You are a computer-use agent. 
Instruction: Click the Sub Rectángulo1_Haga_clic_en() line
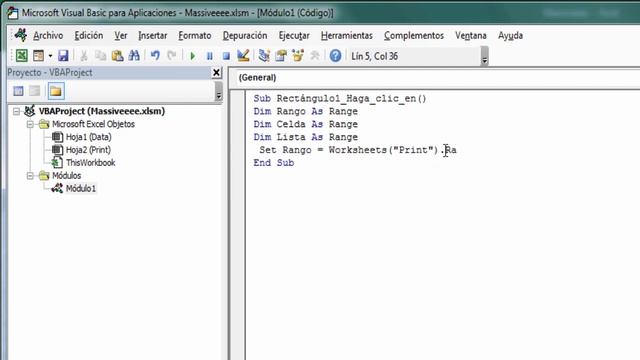coord(340,98)
